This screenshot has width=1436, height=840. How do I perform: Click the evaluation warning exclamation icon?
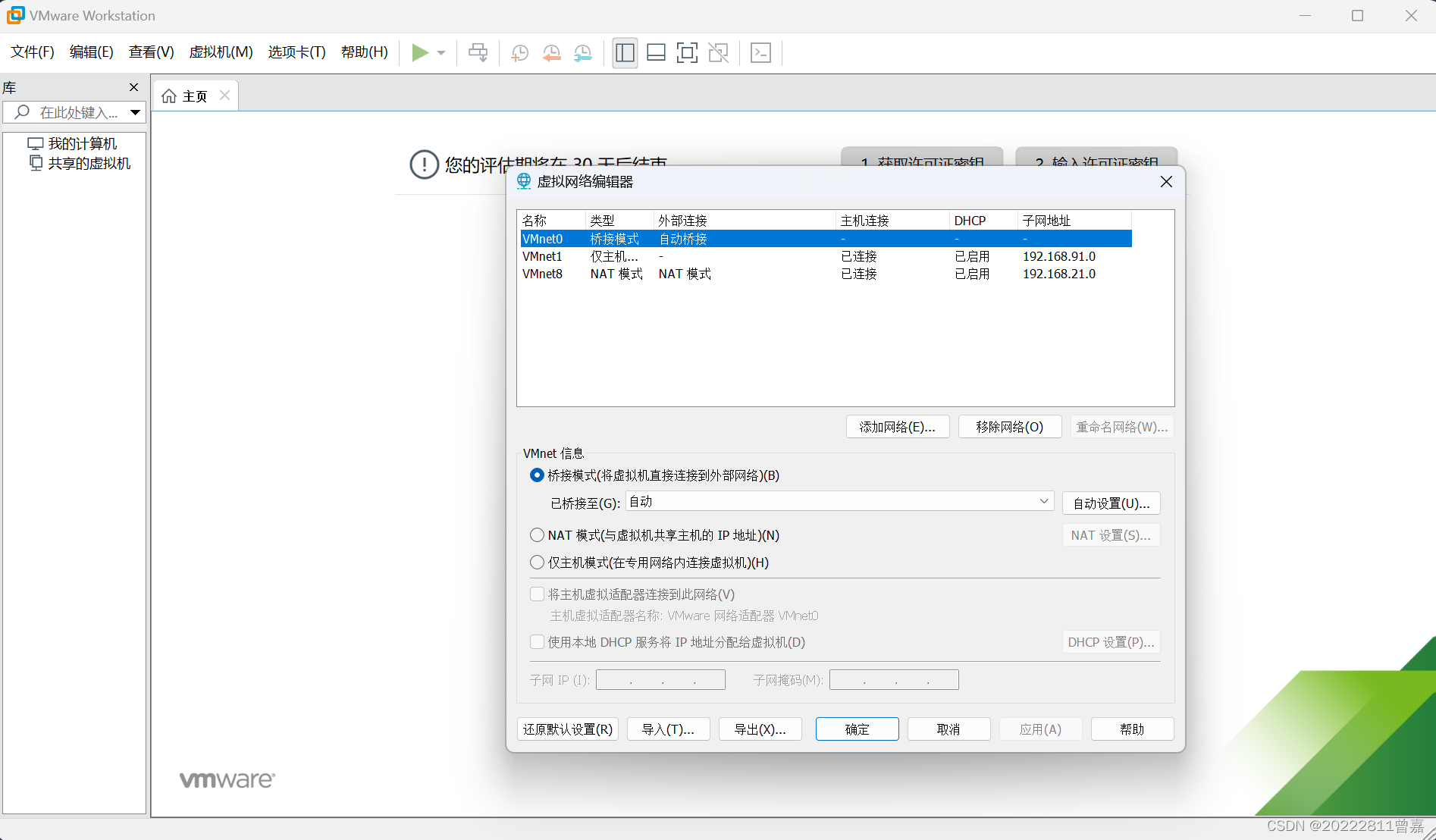click(425, 165)
